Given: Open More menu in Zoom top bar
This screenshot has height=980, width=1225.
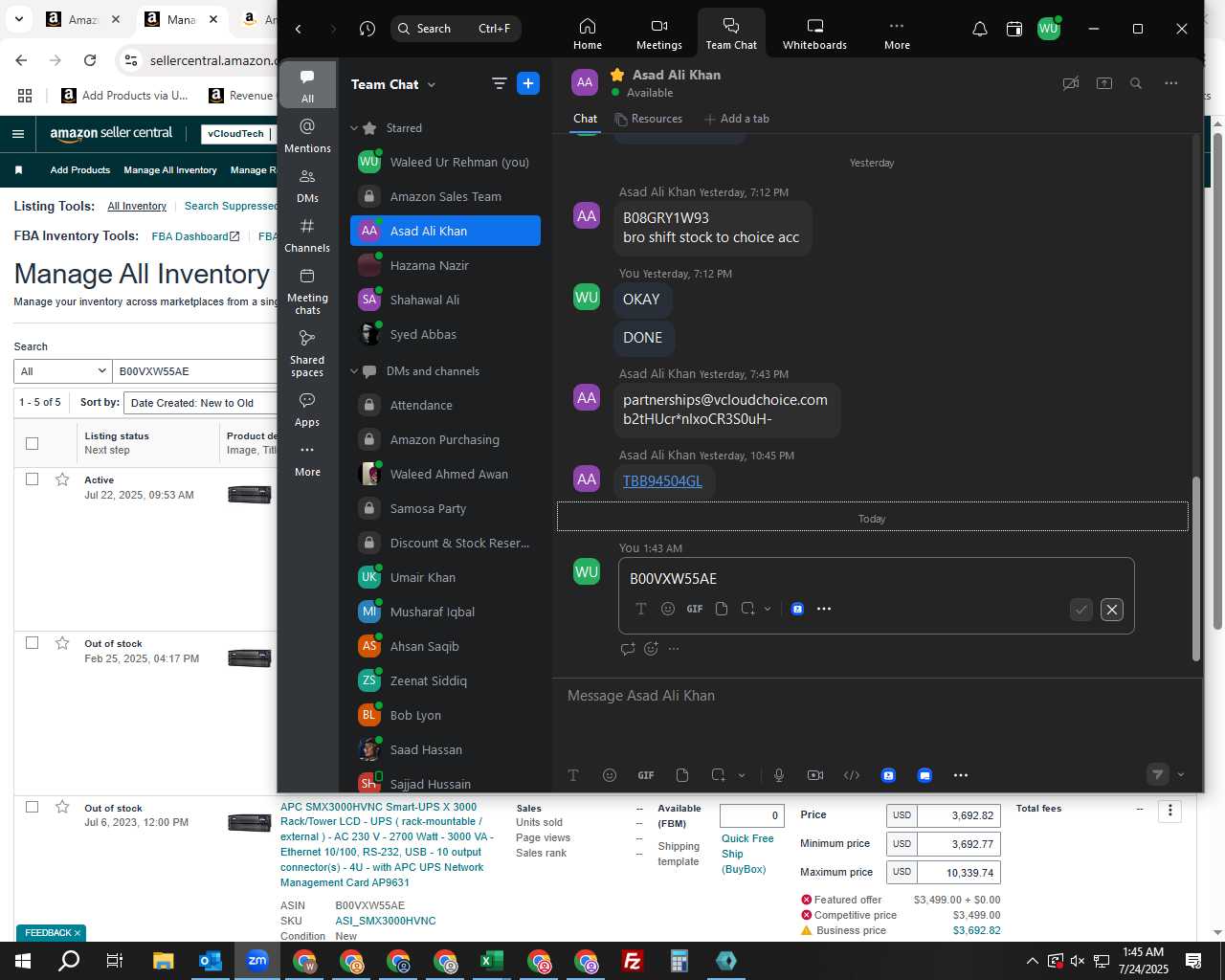Looking at the screenshot, I should [x=897, y=33].
